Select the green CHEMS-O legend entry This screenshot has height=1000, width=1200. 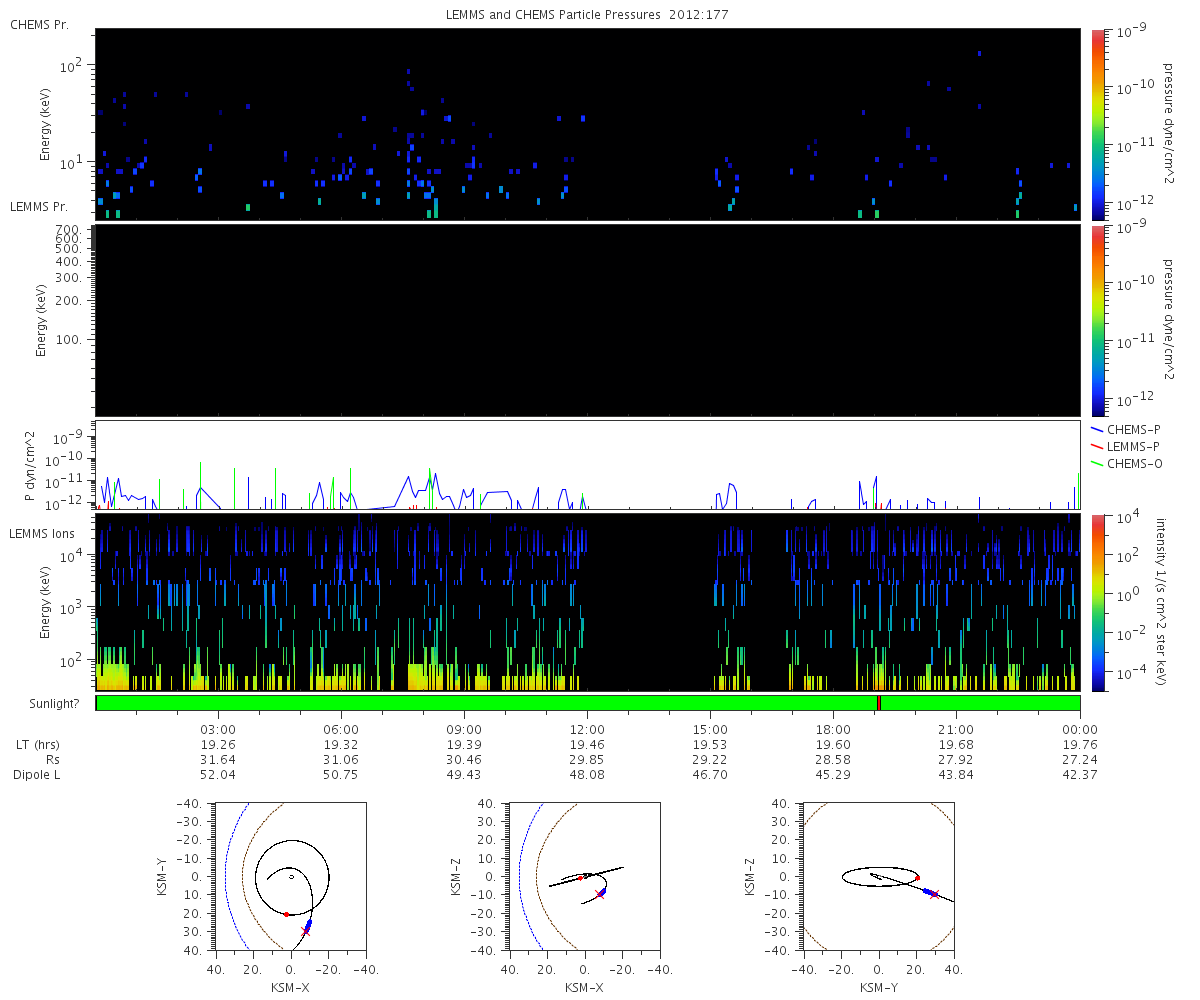click(1125, 463)
